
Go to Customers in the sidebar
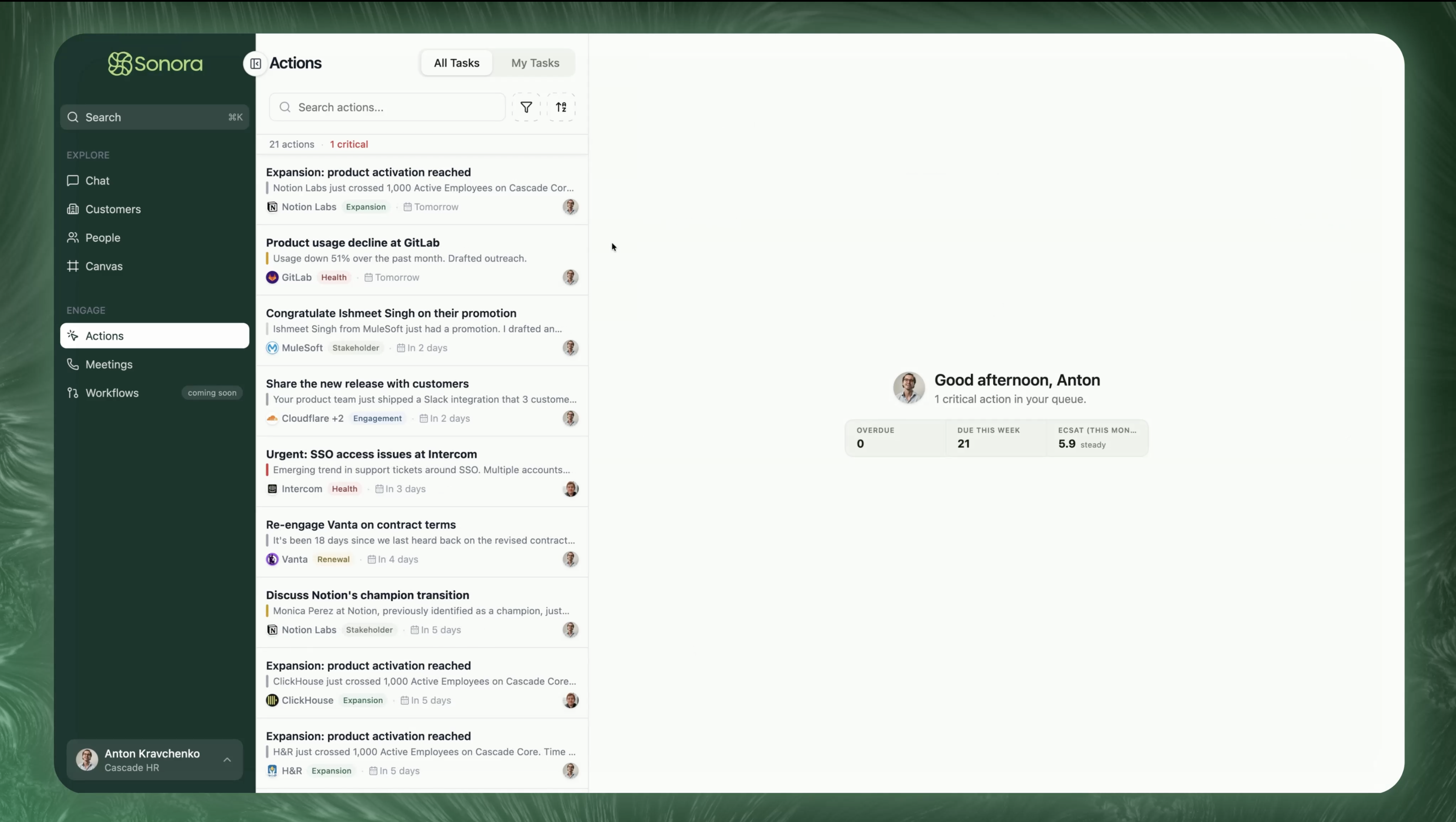click(113, 209)
